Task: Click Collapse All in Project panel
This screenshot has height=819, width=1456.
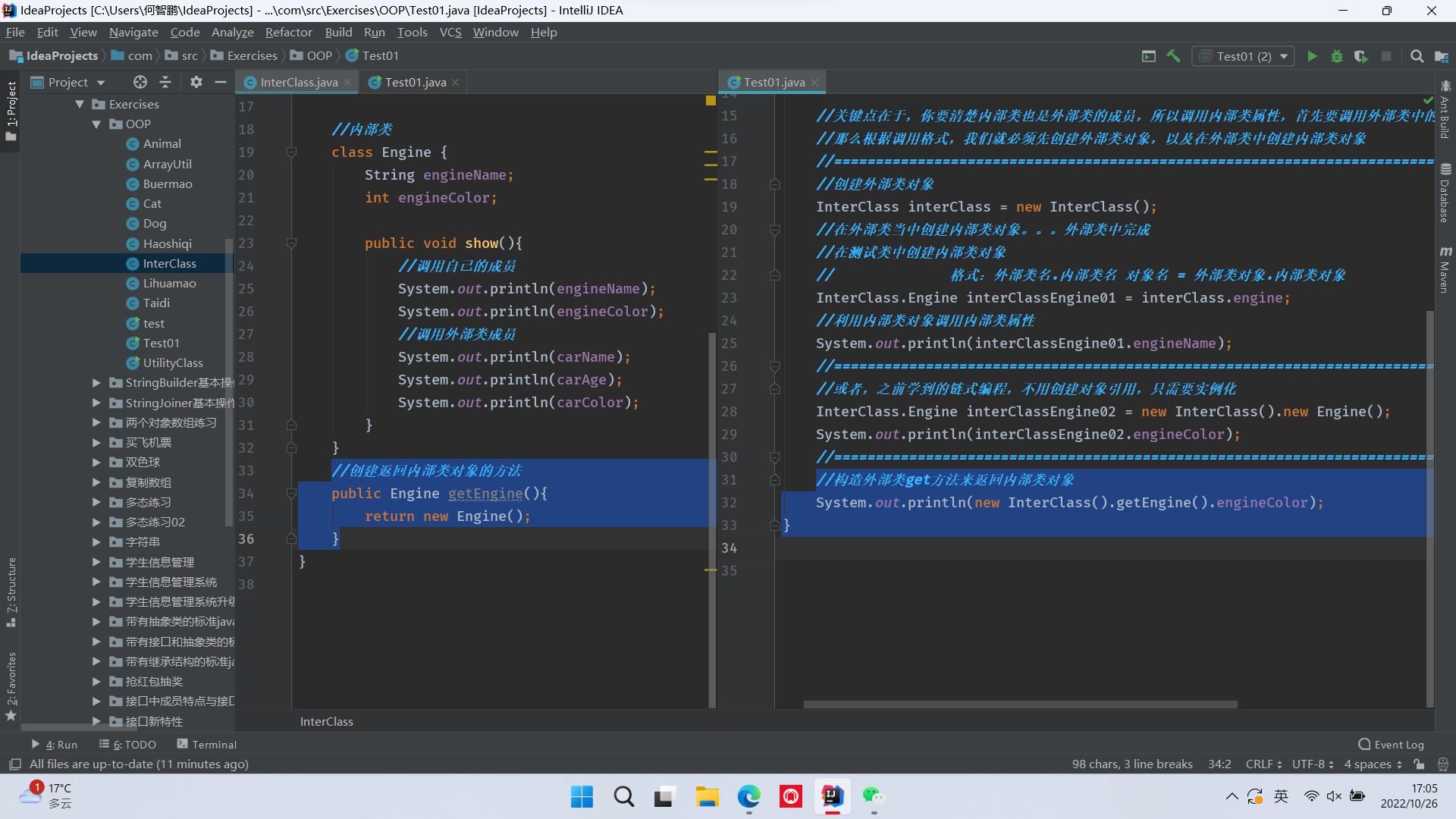Action: point(165,82)
